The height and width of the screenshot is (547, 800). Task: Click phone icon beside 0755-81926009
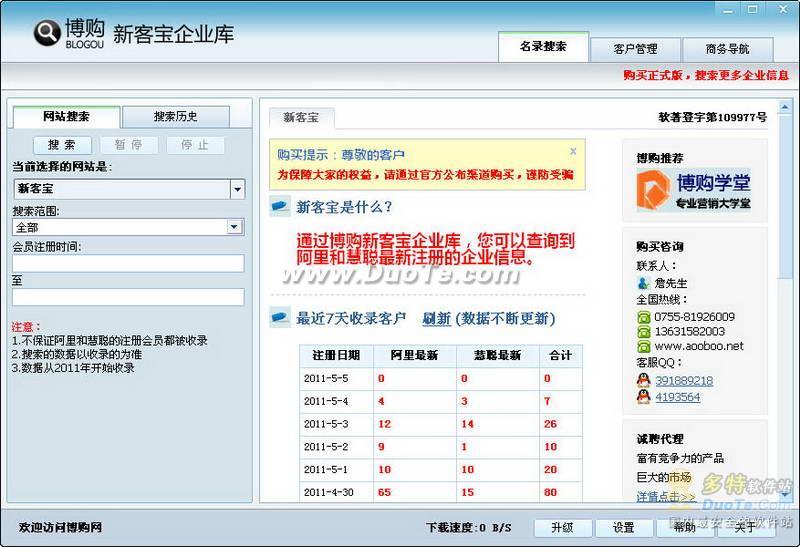644,317
